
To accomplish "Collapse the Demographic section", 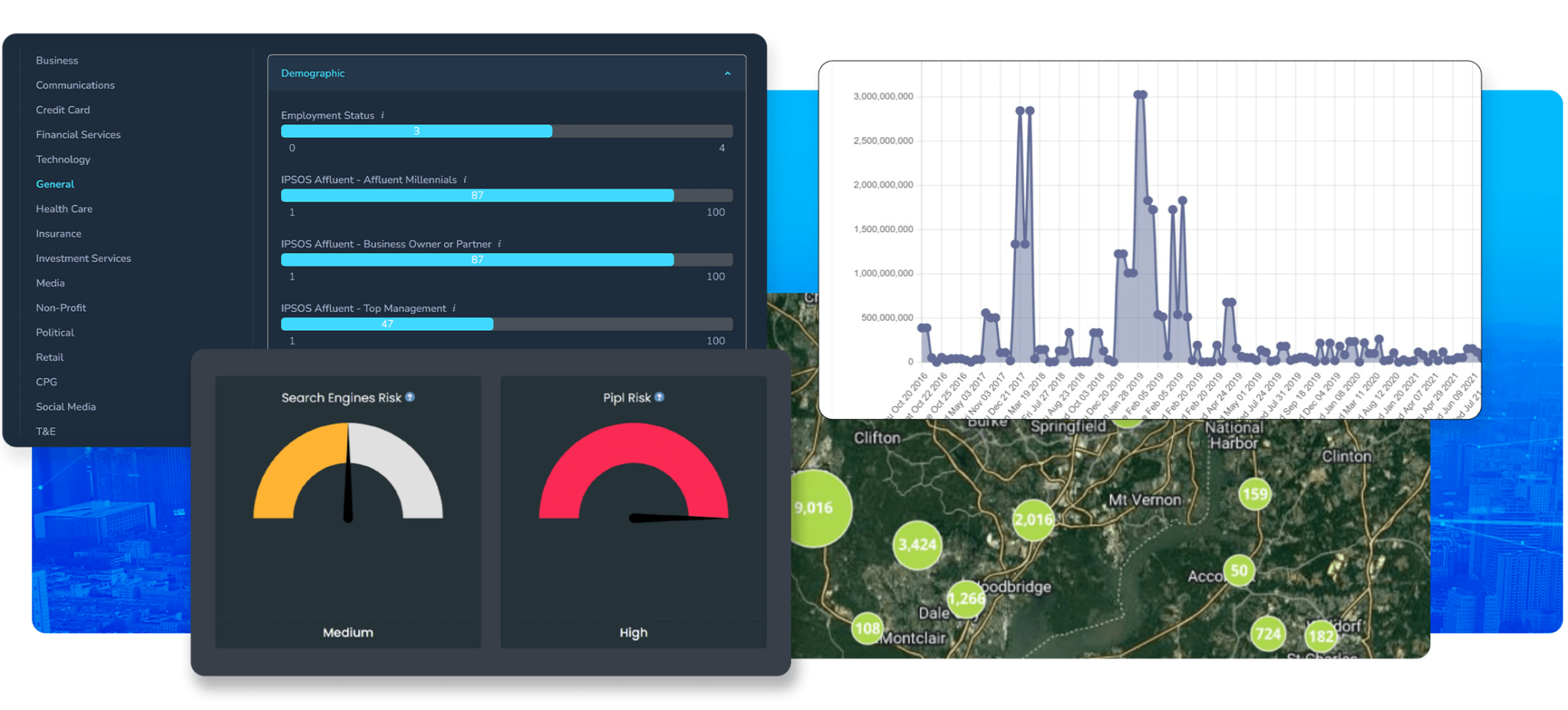I will (727, 73).
